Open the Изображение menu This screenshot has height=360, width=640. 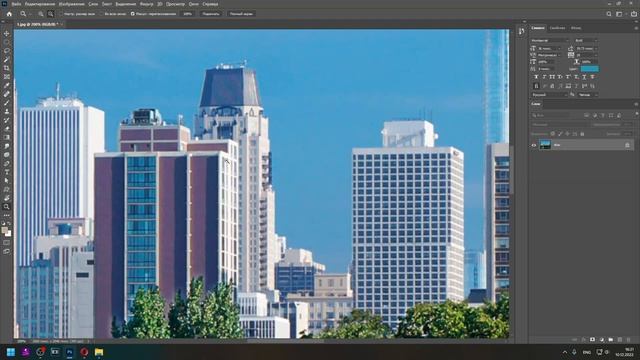(71, 4)
